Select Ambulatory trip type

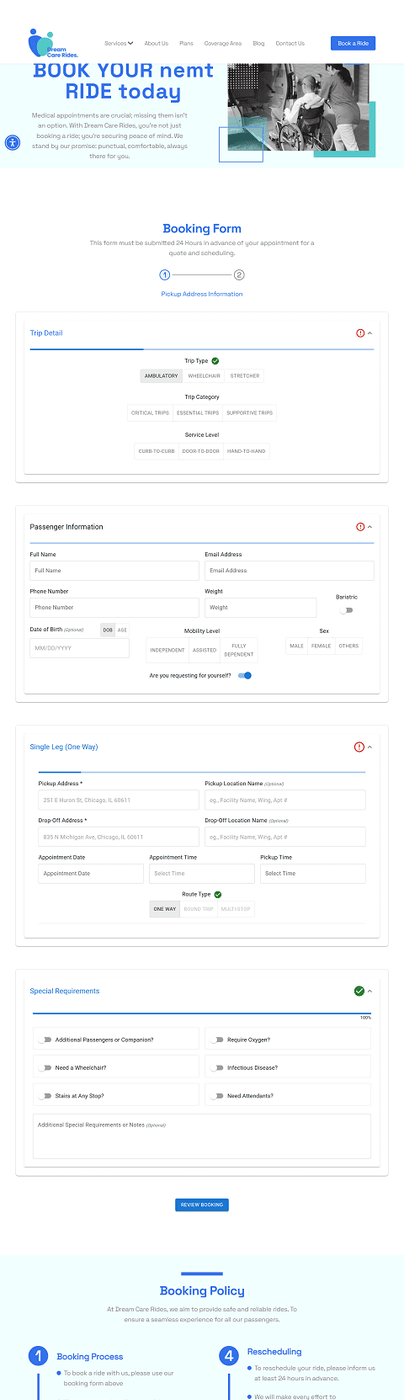point(161,376)
